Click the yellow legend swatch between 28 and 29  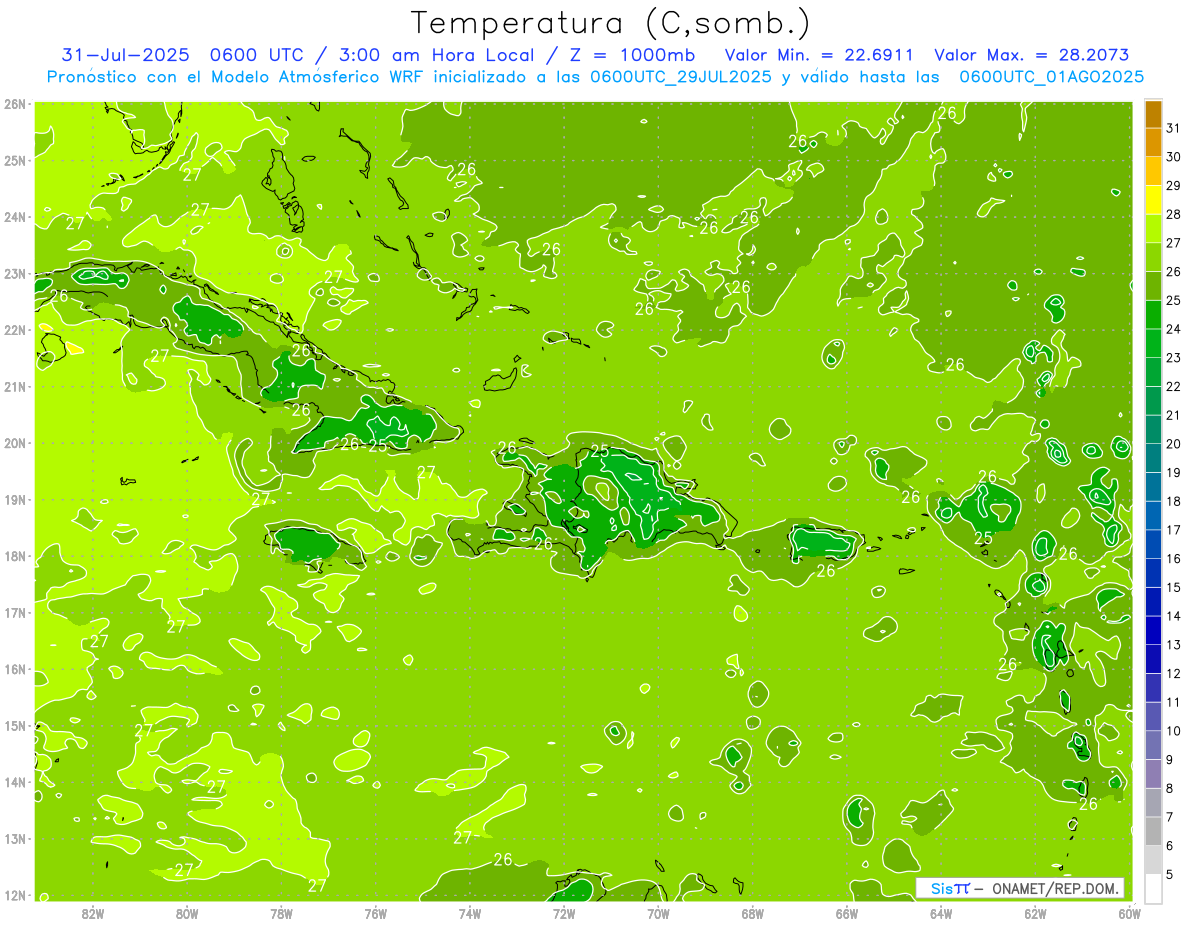pos(1154,200)
